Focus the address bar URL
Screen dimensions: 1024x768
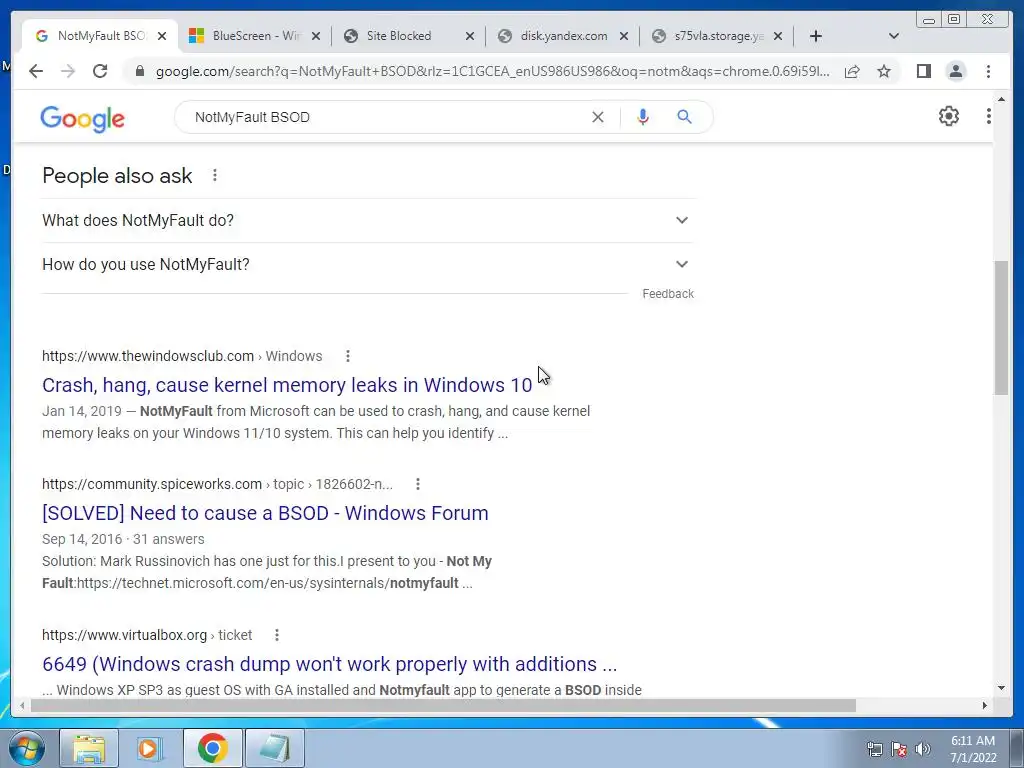(x=492, y=71)
